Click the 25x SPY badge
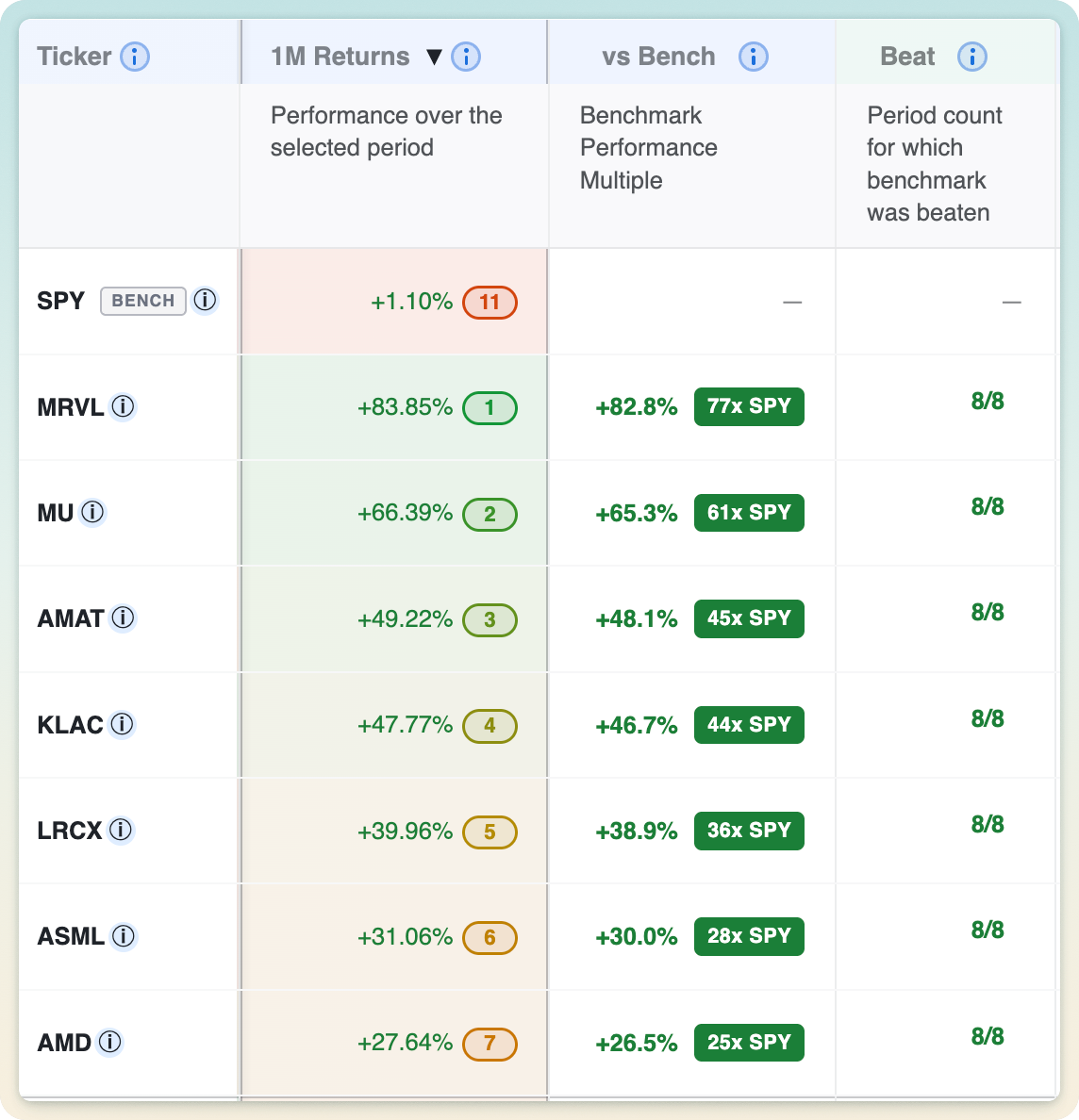 coord(749,1043)
